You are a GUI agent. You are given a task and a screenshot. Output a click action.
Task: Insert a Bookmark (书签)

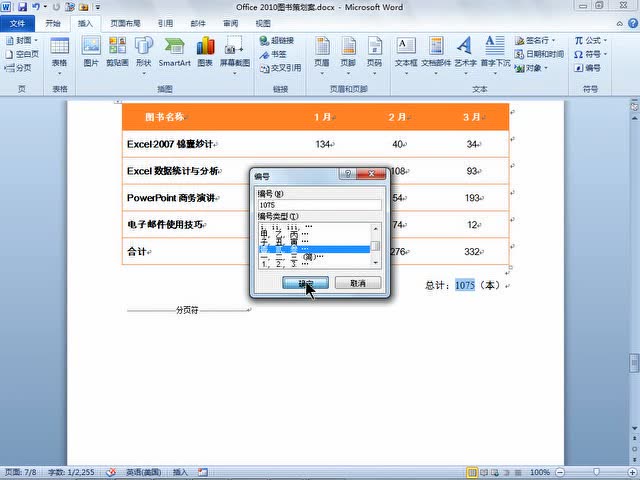[x=273, y=54]
